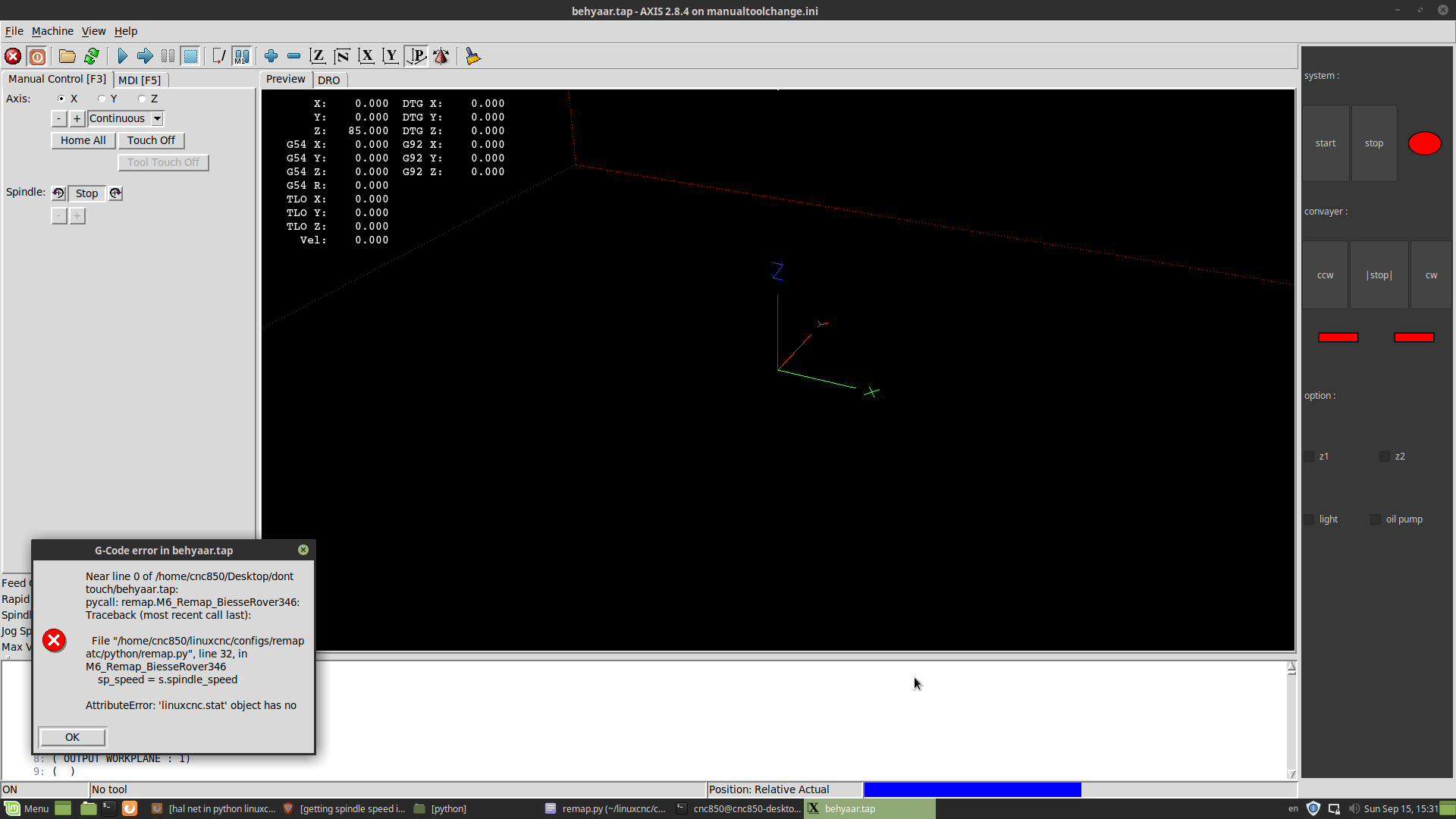Toggle optional pause M1 icon
1456x819 pixels.
point(242,56)
